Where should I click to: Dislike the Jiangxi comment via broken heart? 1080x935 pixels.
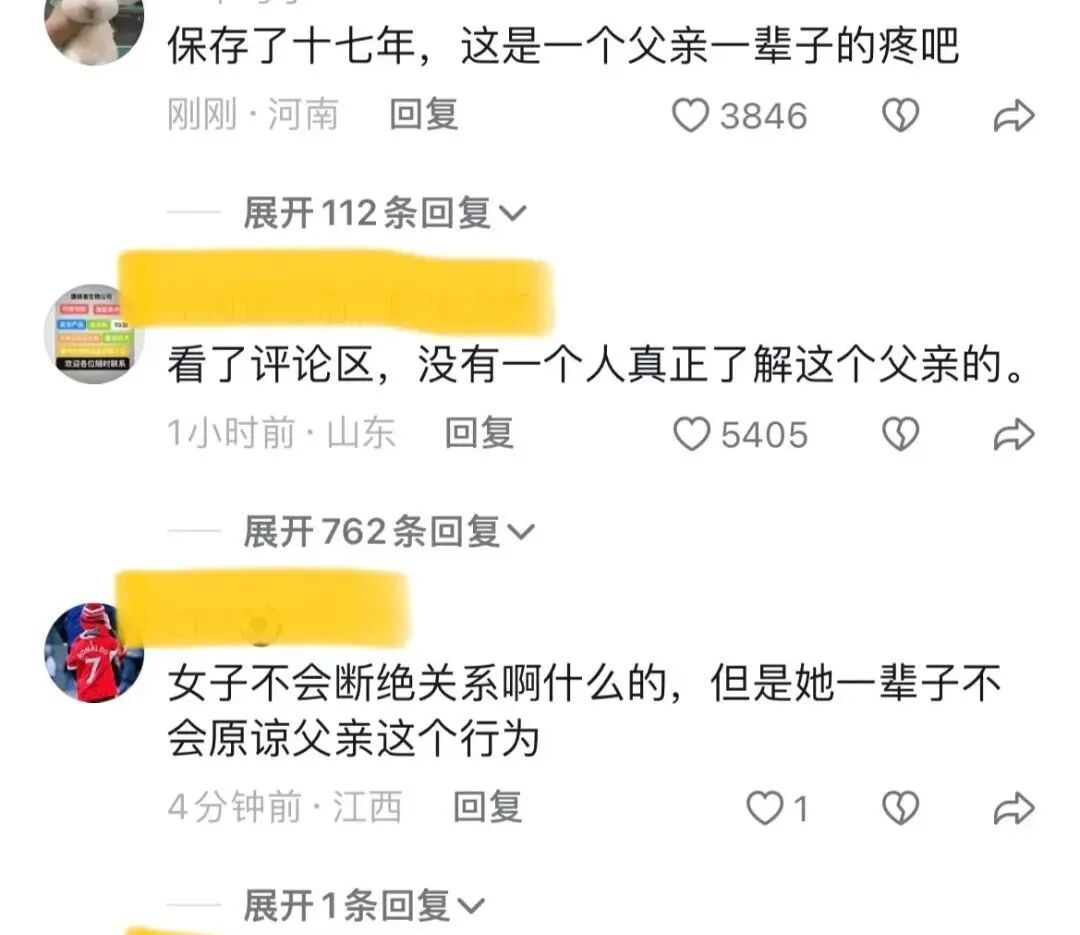click(900, 808)
